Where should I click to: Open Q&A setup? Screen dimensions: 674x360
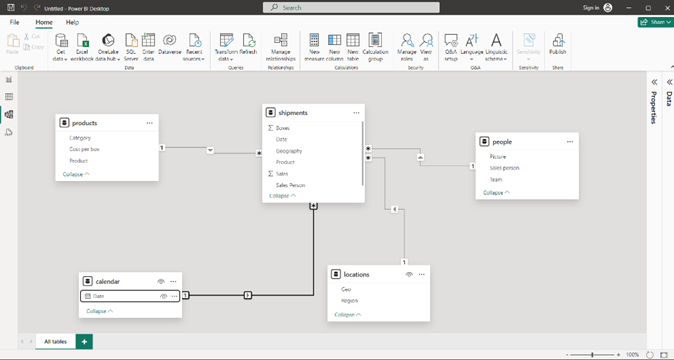click(x=451, y=47)
